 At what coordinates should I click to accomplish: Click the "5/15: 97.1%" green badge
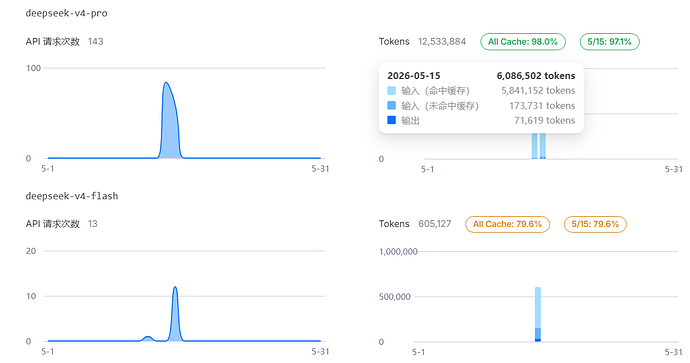click(609, 42)
